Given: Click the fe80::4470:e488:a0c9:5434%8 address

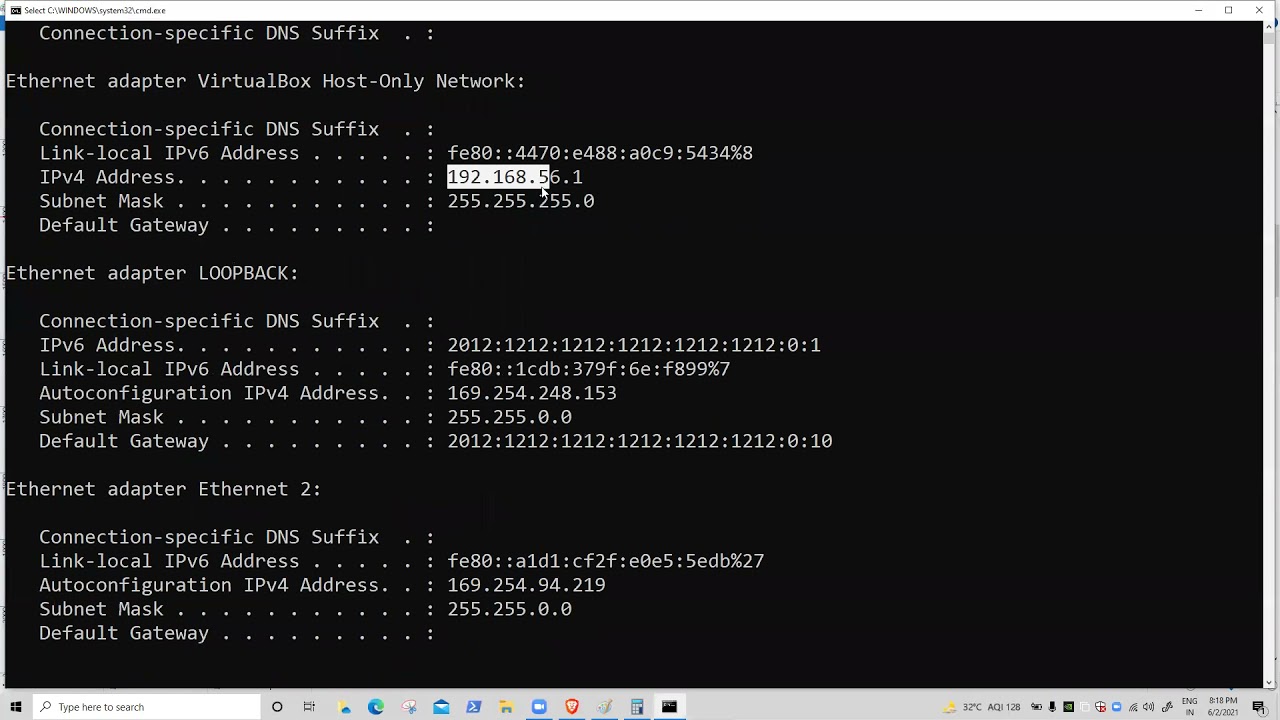Looking at the screenshot, I should pyautogui.click(x=600, y=153).
